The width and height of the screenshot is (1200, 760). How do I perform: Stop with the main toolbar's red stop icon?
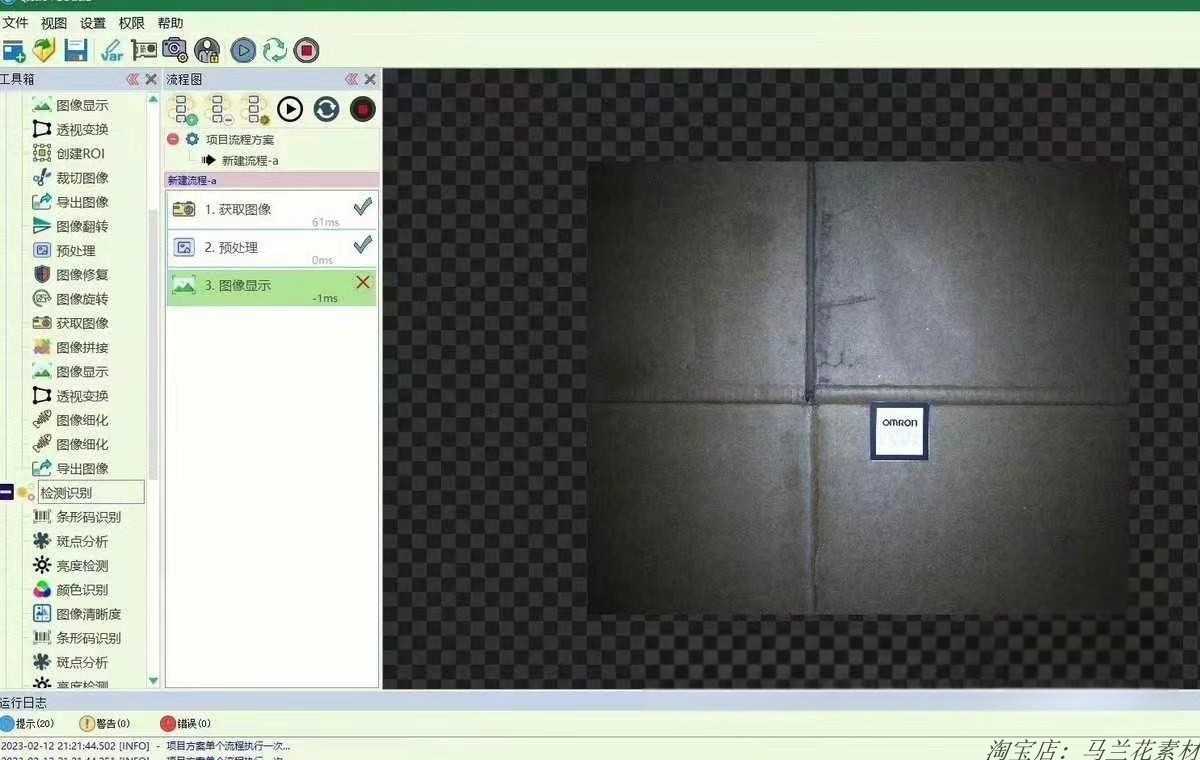(307, 50)
